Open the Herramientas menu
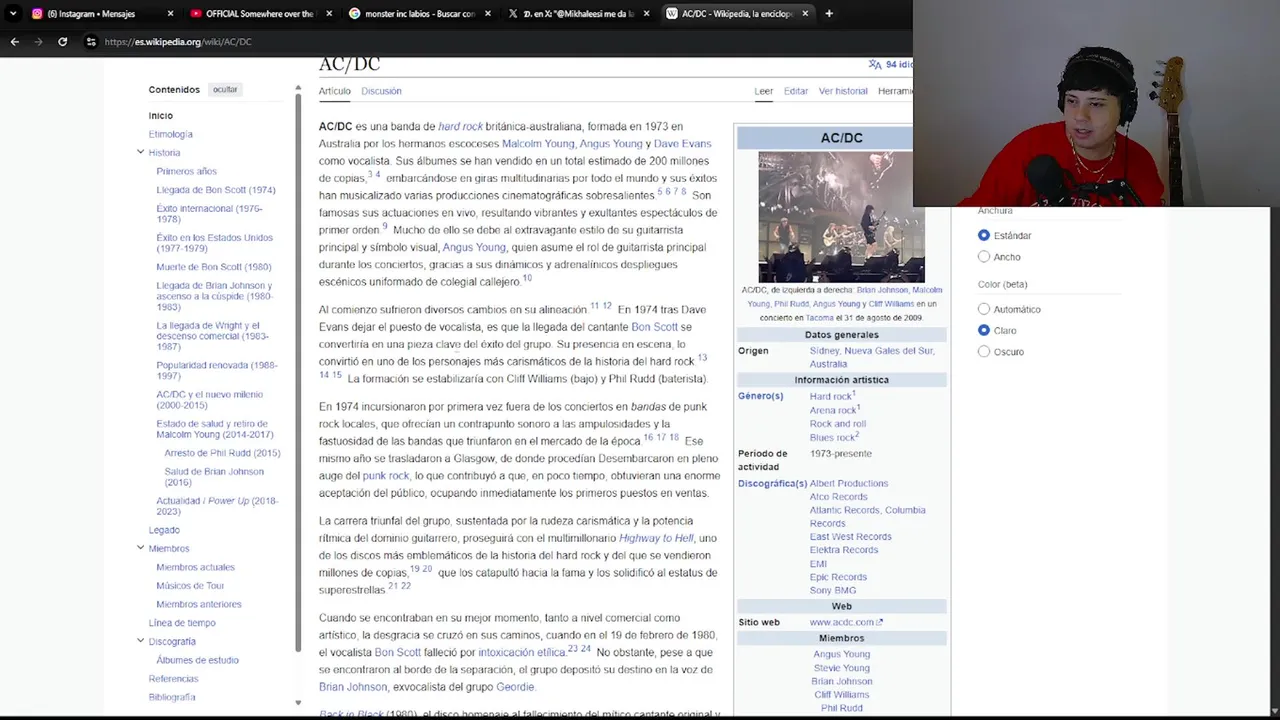Screen dimensions: 1280x720 (895, 91)
